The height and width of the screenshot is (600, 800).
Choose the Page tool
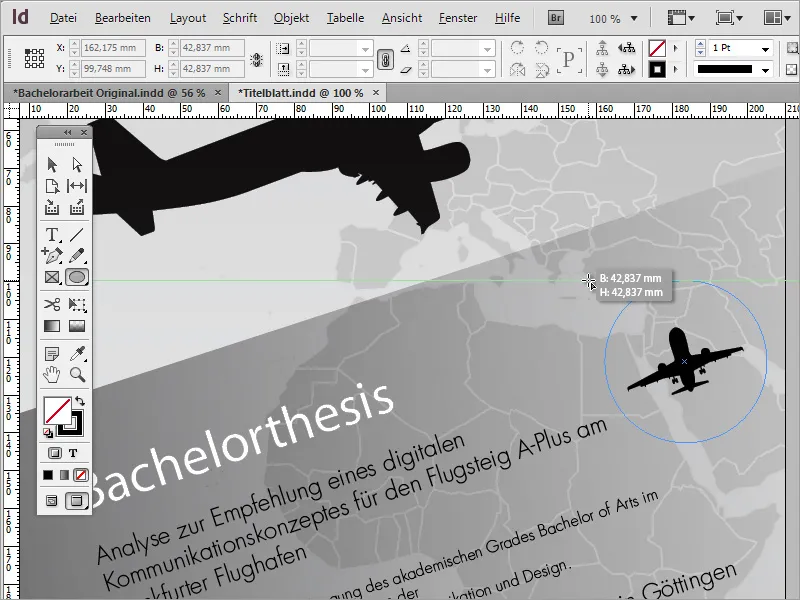[52, 186]
